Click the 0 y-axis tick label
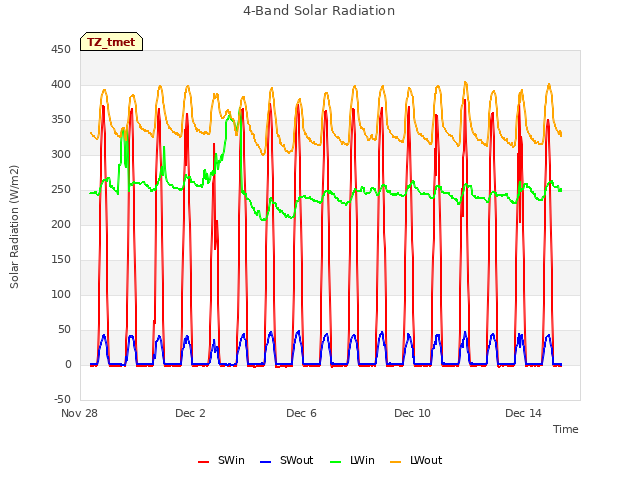 tap(68, 365)
